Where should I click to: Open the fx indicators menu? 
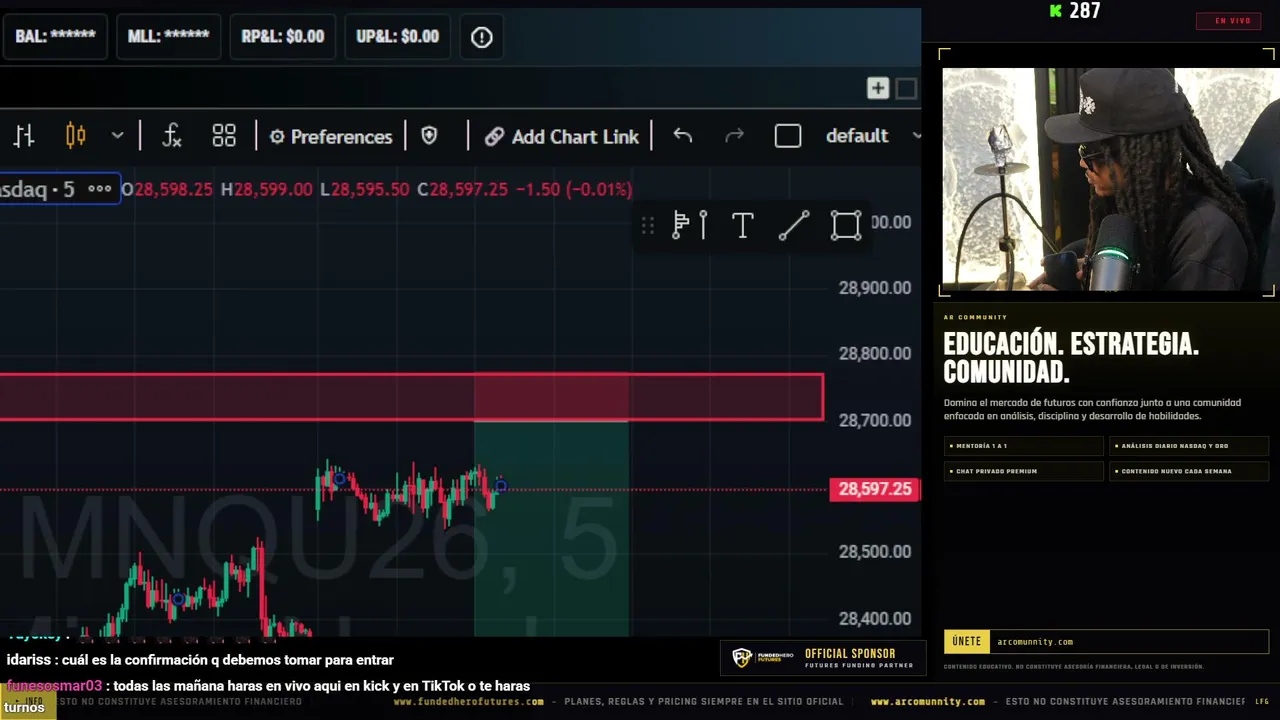coord(172,136)
